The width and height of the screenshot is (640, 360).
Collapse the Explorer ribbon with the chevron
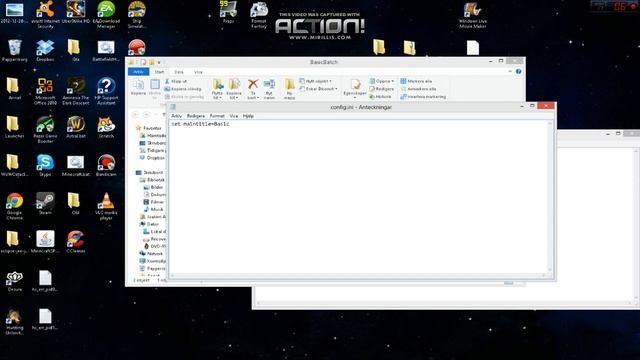click(x=510, y=71)
